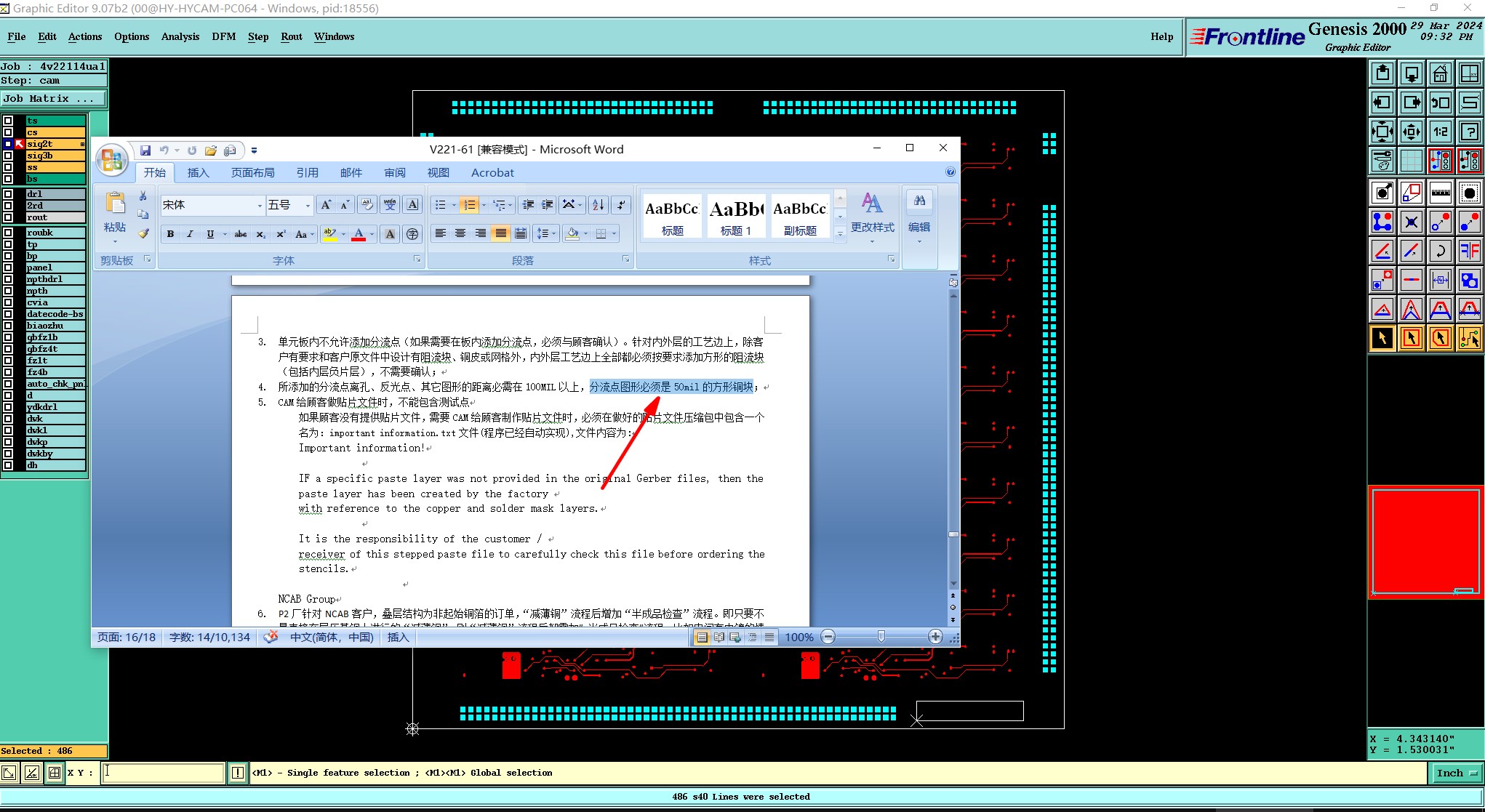Toggle the checkbox for layer rout
The image size is (1485, 812).
click(x=8, y=217)
